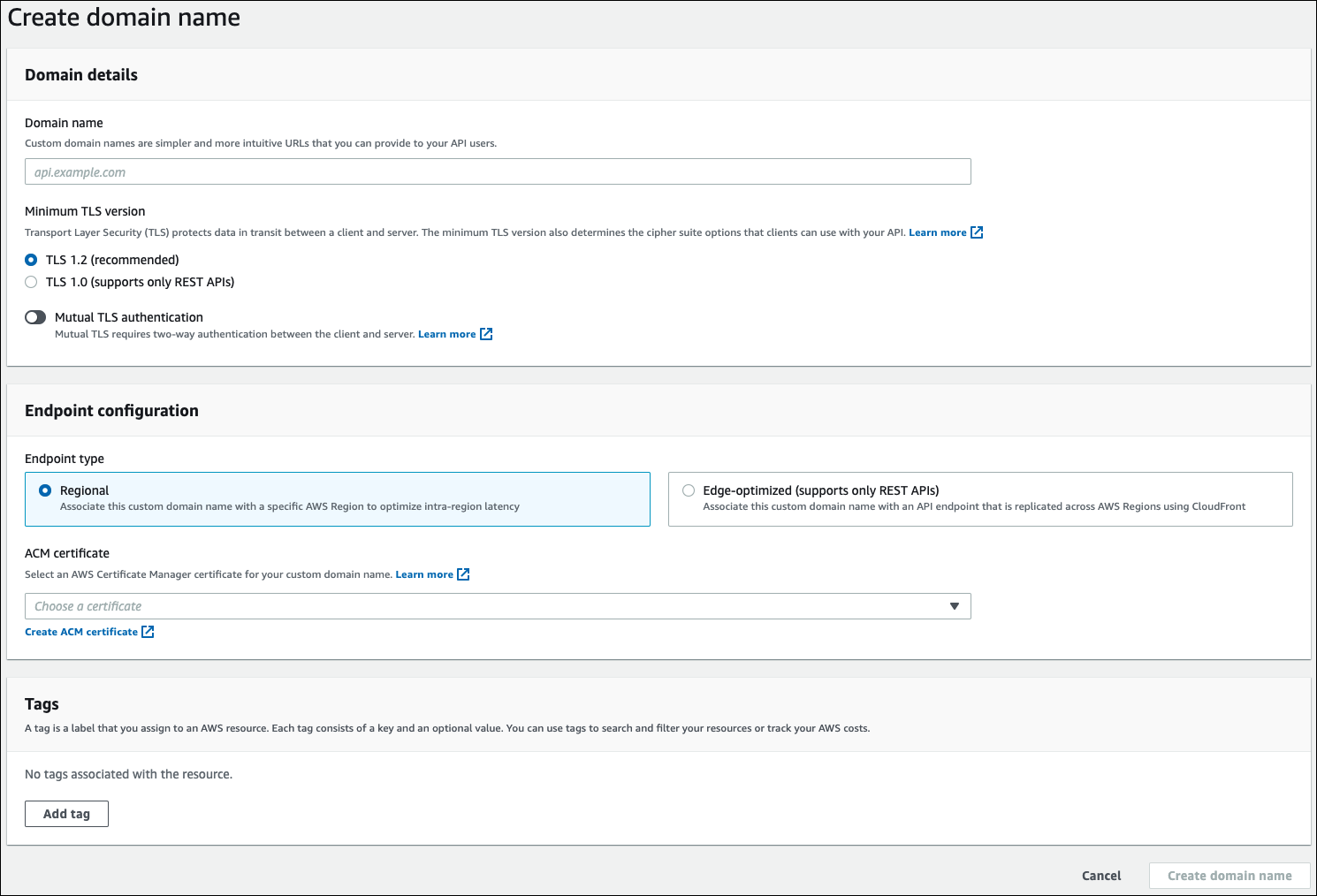Click the Edge-optimized option card

tap(979, 498)
